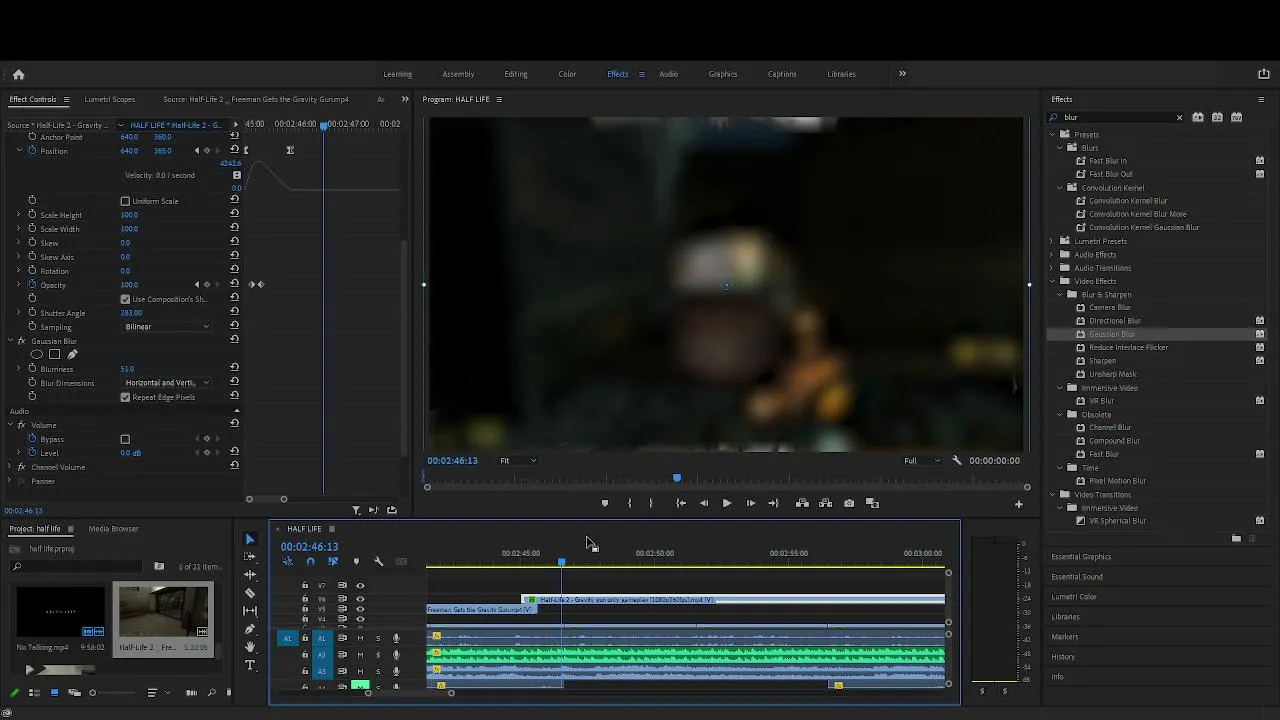This screenshot has width=1280, height=720.
Task: Toggle track lock on V7
Action: [x=305, y=586]
